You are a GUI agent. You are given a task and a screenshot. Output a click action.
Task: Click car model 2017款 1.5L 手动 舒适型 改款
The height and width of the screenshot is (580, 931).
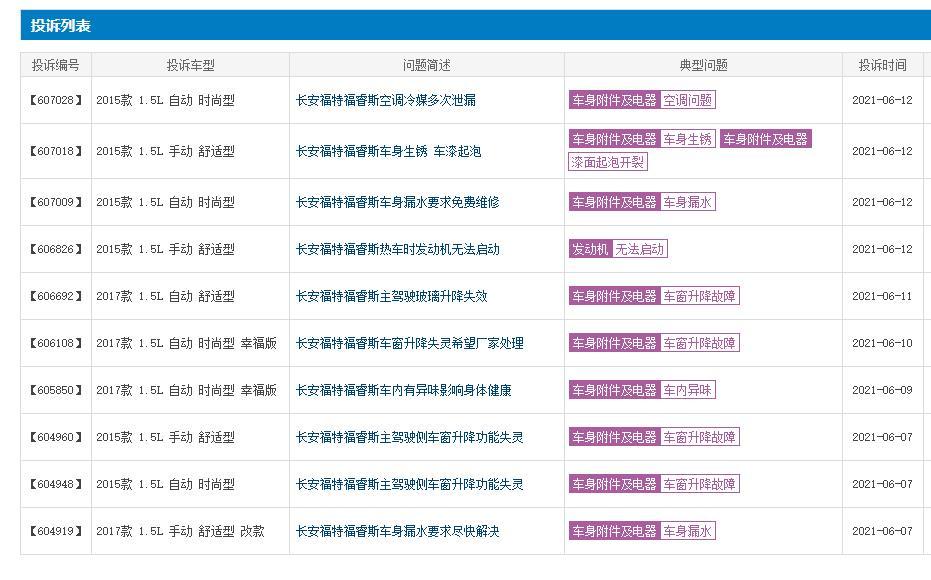pos(180,531)
